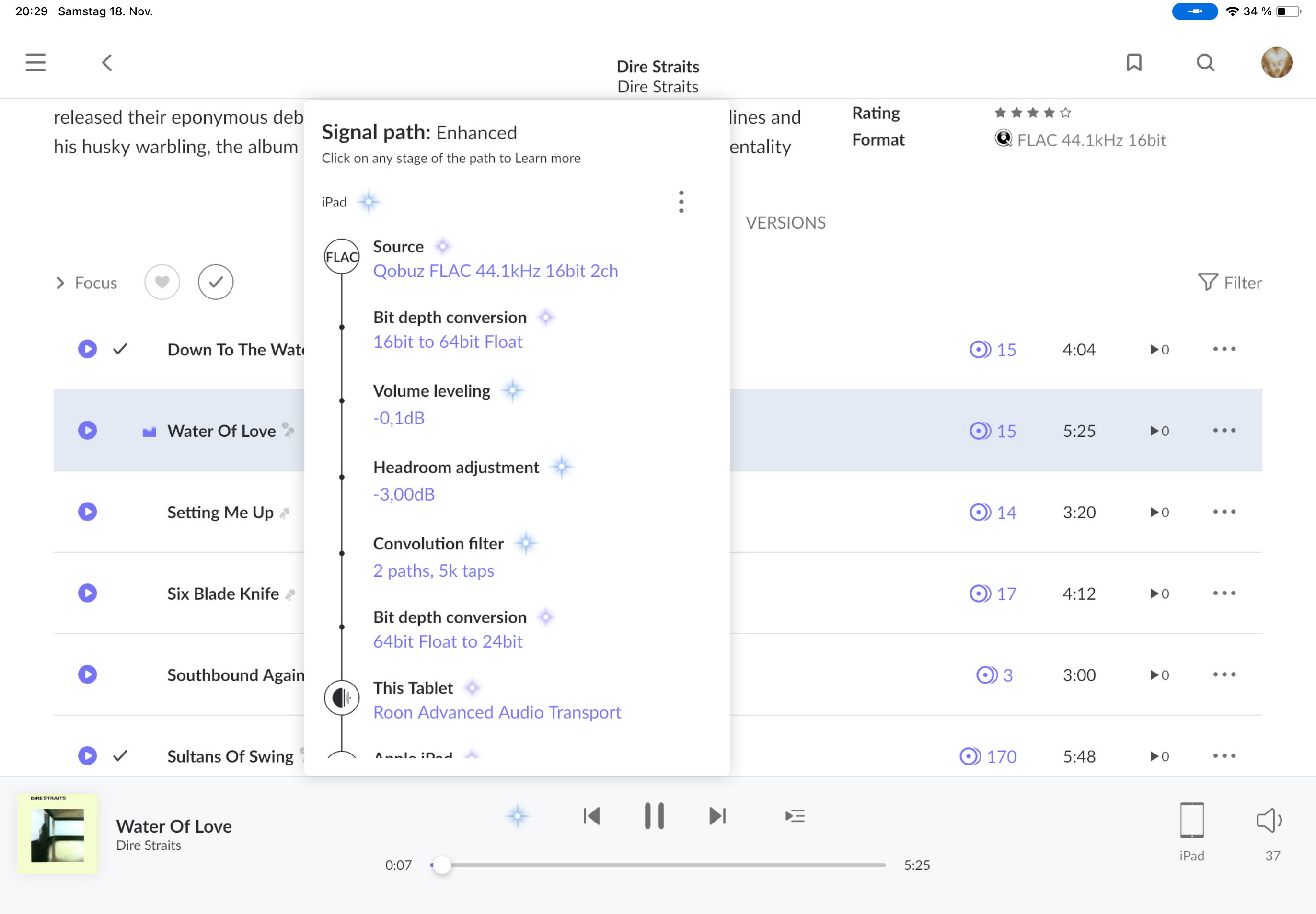Click 16bit to 64bit Float link
This screenshot has height=914, width=1316.
pyautogui.click(x=448, y=342)
